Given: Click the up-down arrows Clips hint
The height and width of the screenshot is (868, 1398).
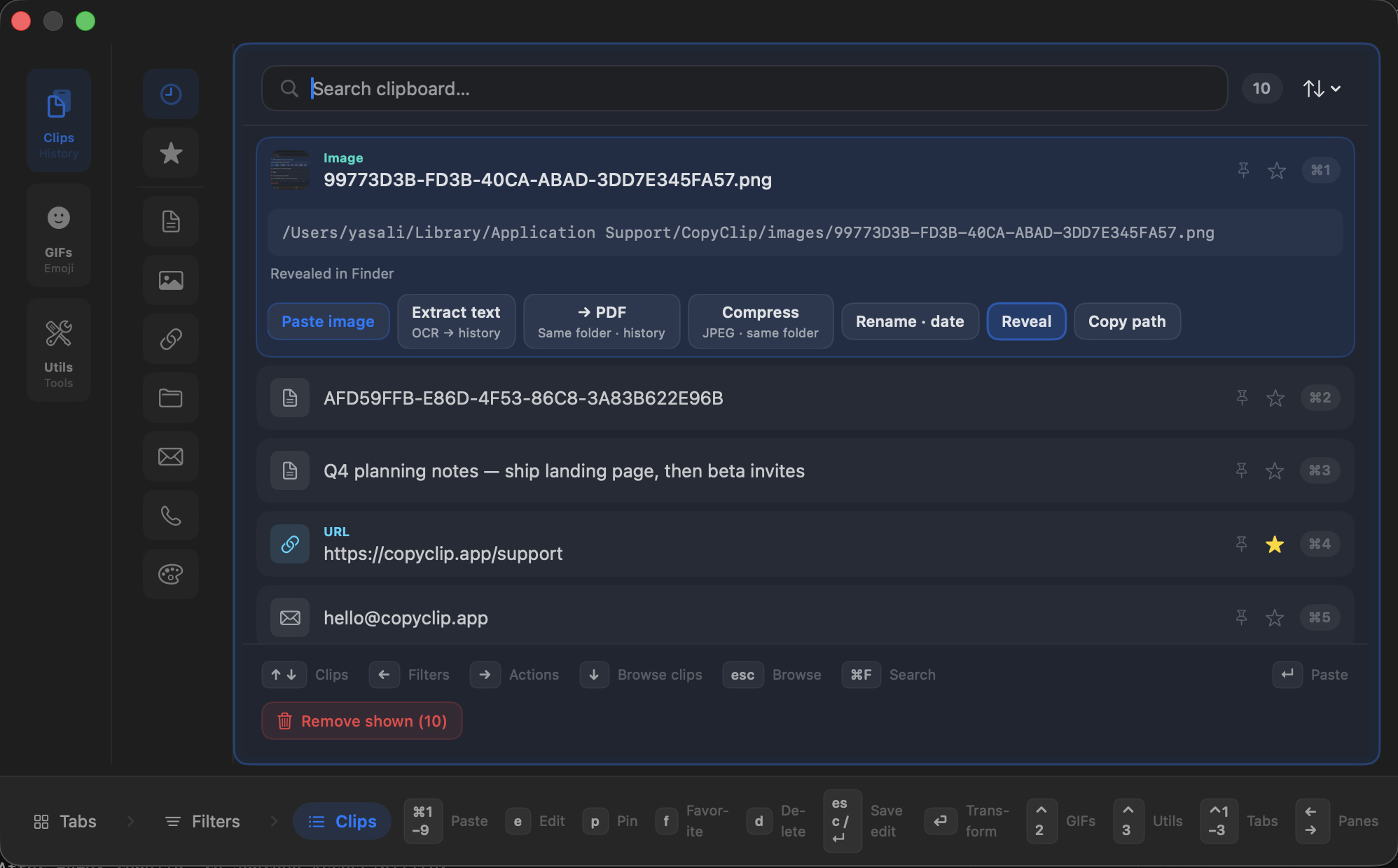Looking at the screenshot, I should click(305, 675).
